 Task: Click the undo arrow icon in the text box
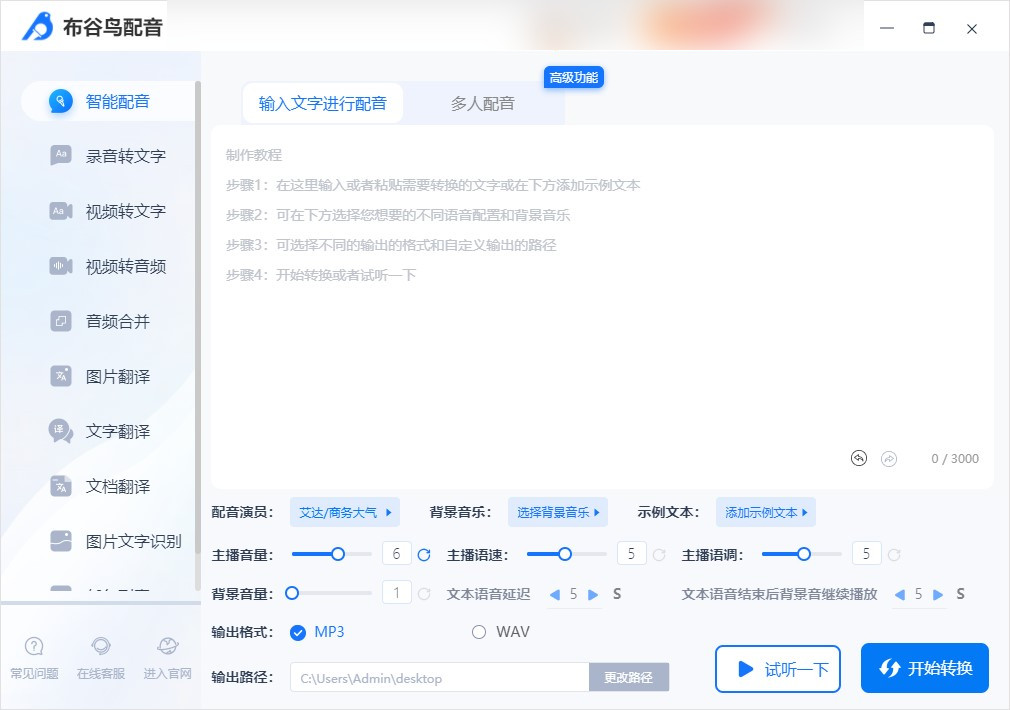[x=858, y=458]
